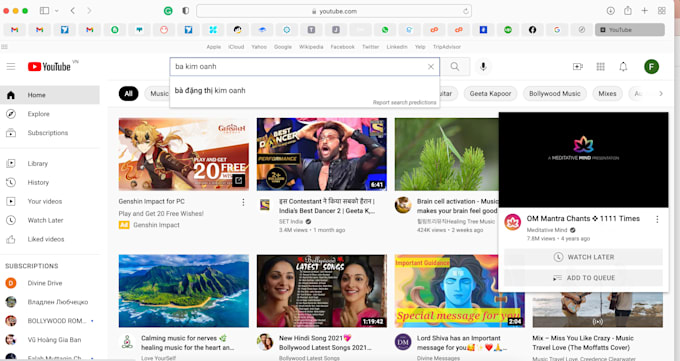Open the notifications bell
Screen dimensions: 680x361
[x=623, y=66]
